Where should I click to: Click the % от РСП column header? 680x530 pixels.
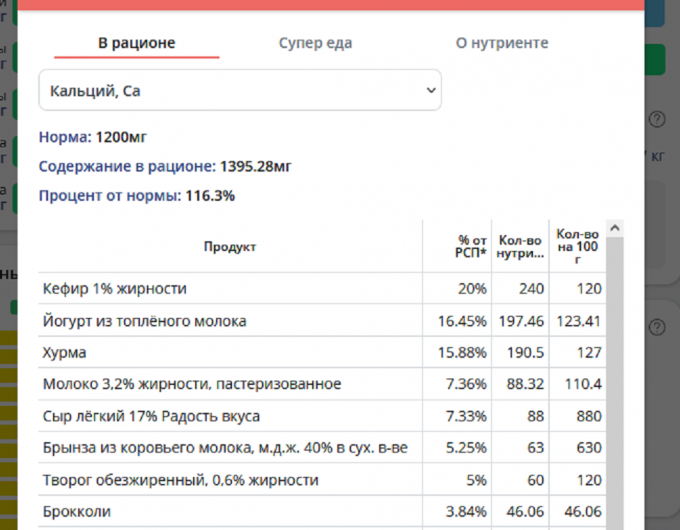[x=471, y=246]
